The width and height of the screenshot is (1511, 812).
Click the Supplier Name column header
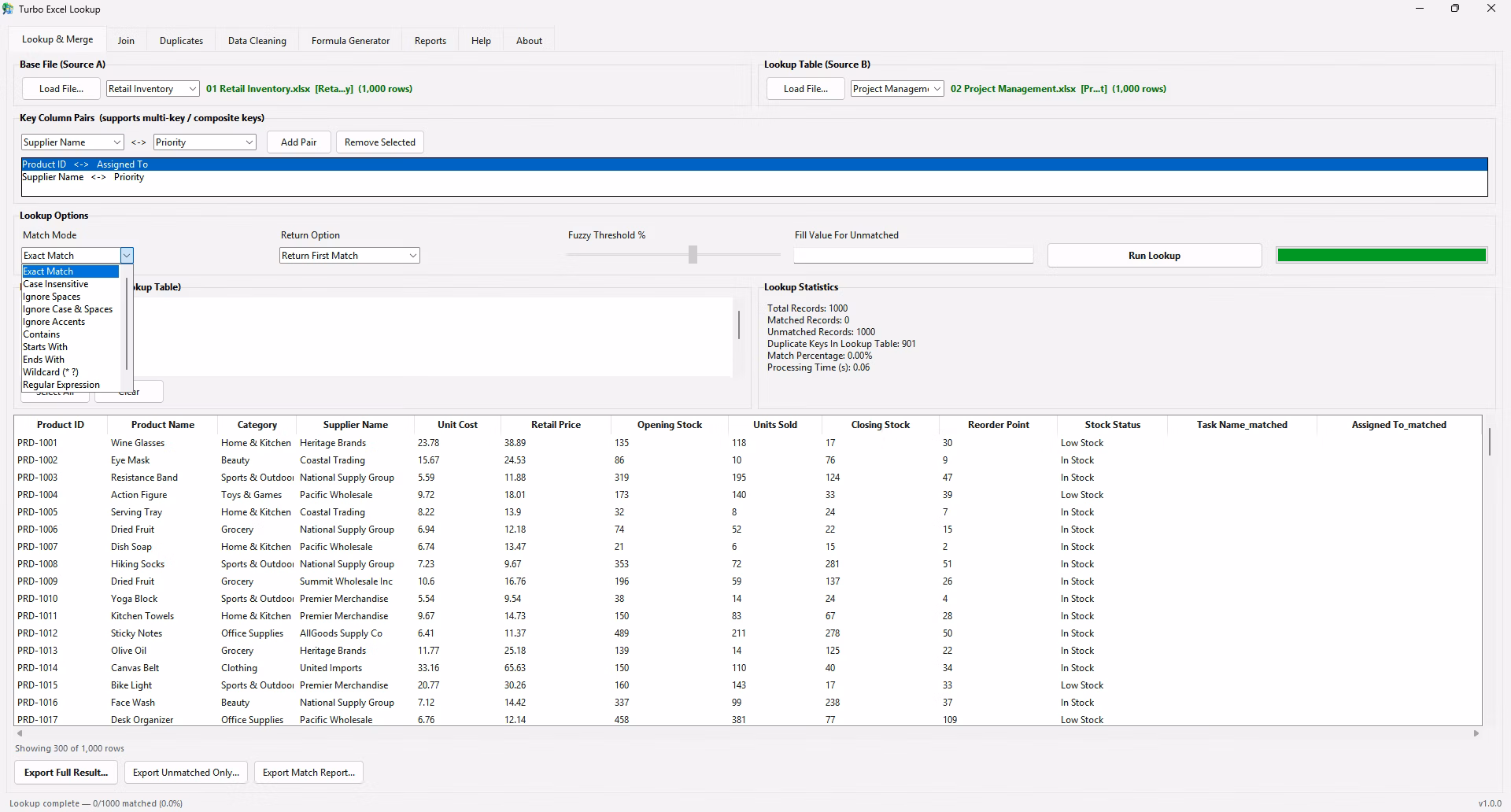pos(356,425)
